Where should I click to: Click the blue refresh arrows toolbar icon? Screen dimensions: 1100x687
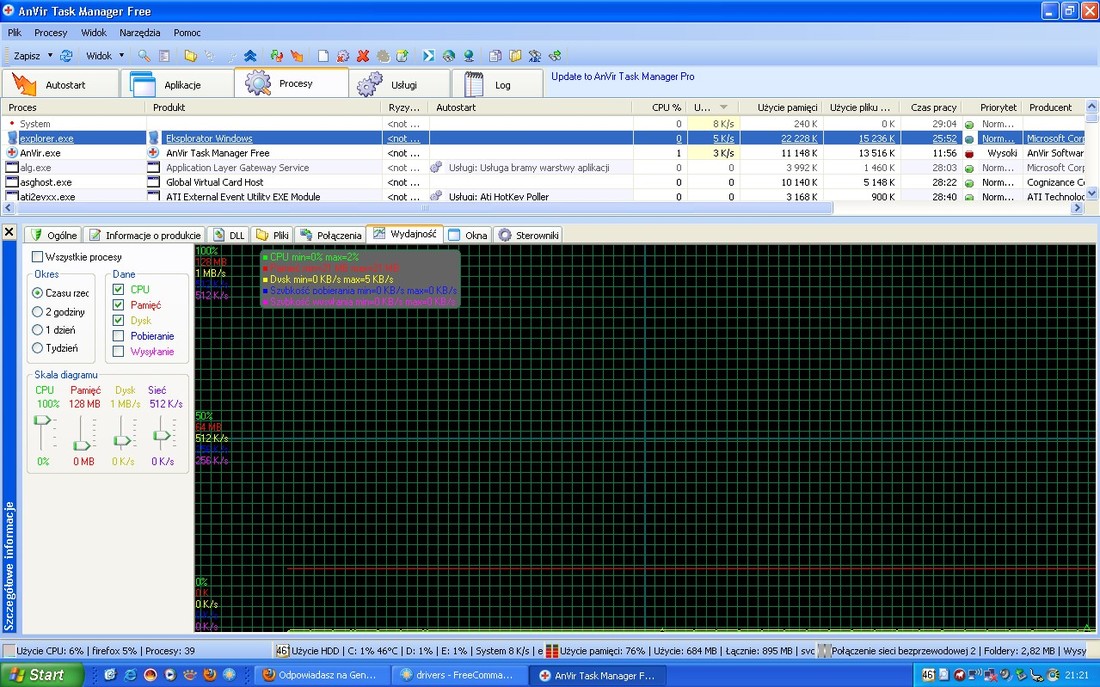click(x=66, y=55)
